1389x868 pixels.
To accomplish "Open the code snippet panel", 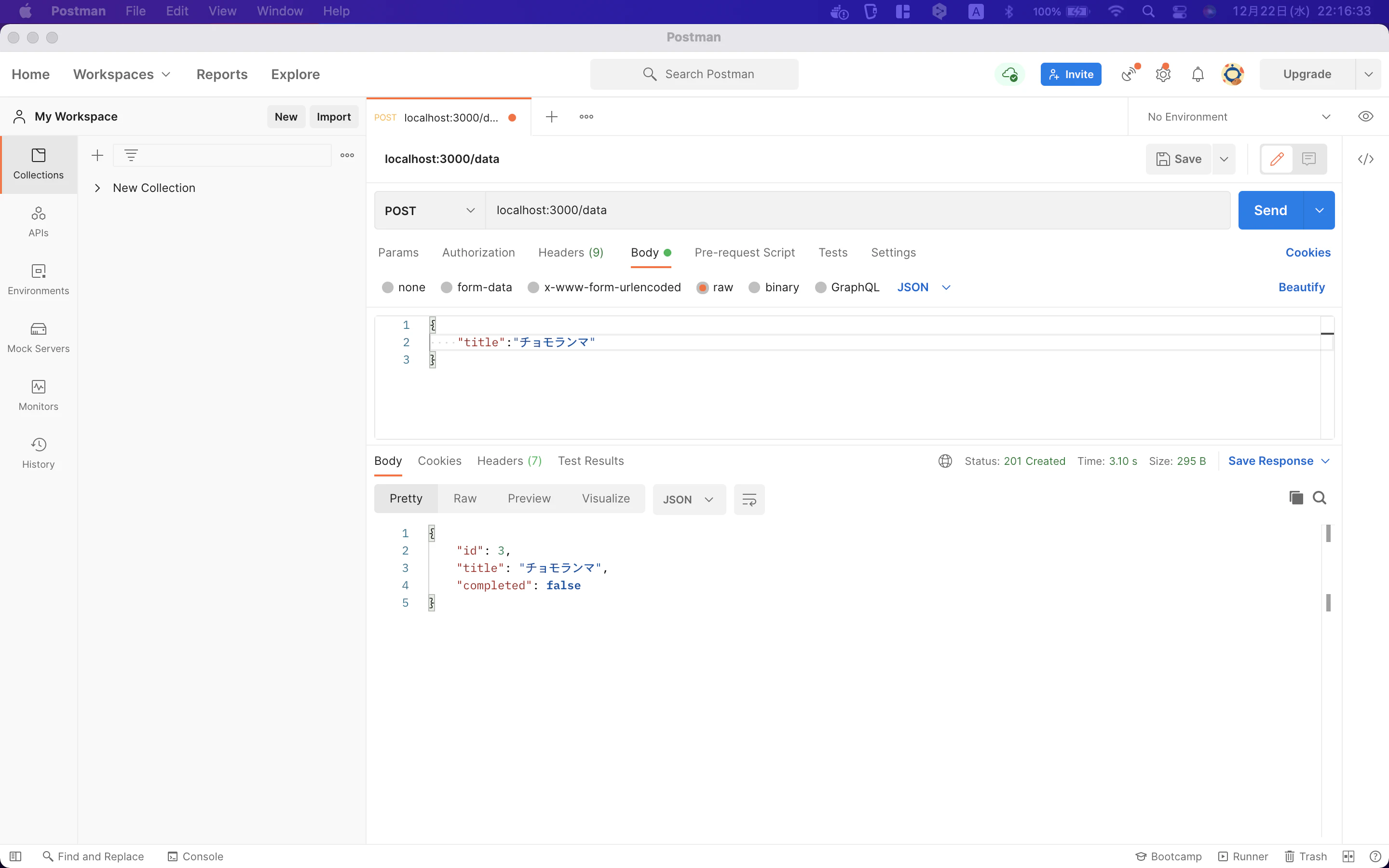I will tap(1365, 159).
